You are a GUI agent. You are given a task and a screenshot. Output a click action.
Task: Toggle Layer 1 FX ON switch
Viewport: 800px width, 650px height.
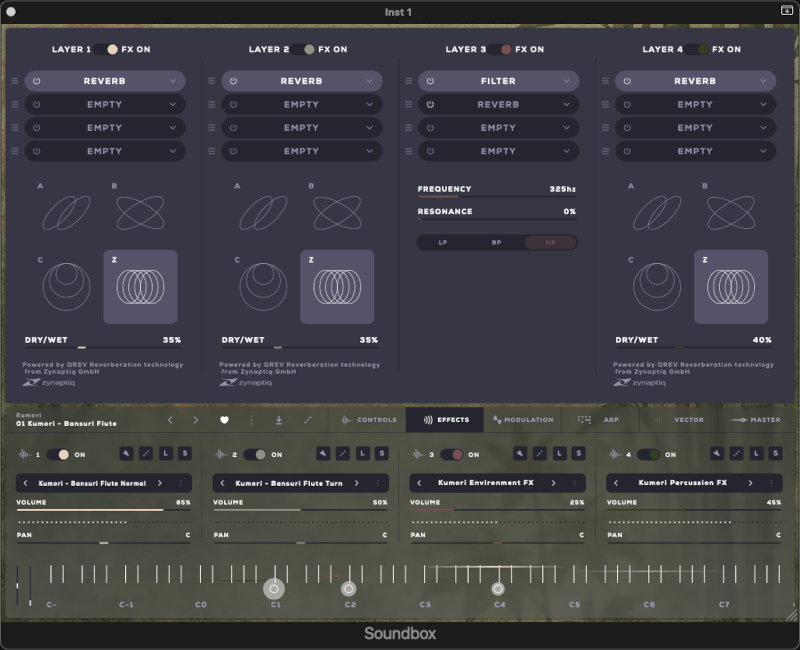(106, 49)
